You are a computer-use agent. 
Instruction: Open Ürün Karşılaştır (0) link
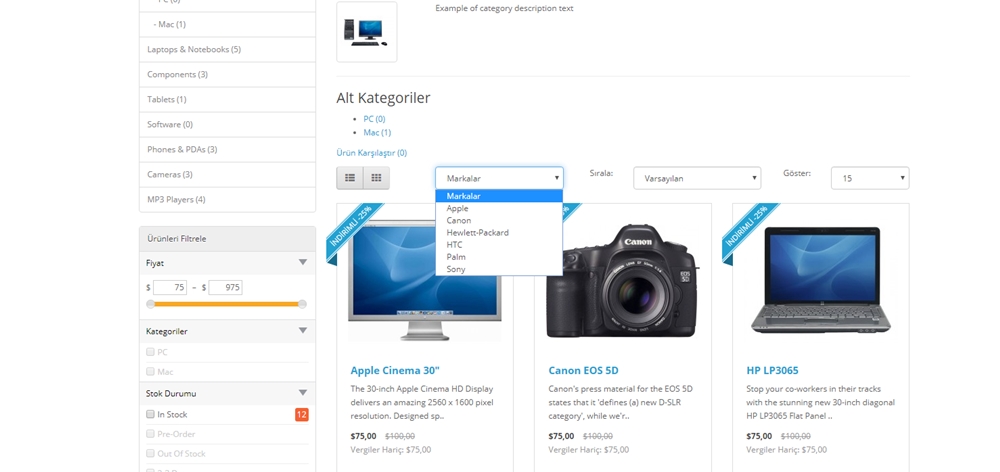pyautogui.click(x=371, y=152)
